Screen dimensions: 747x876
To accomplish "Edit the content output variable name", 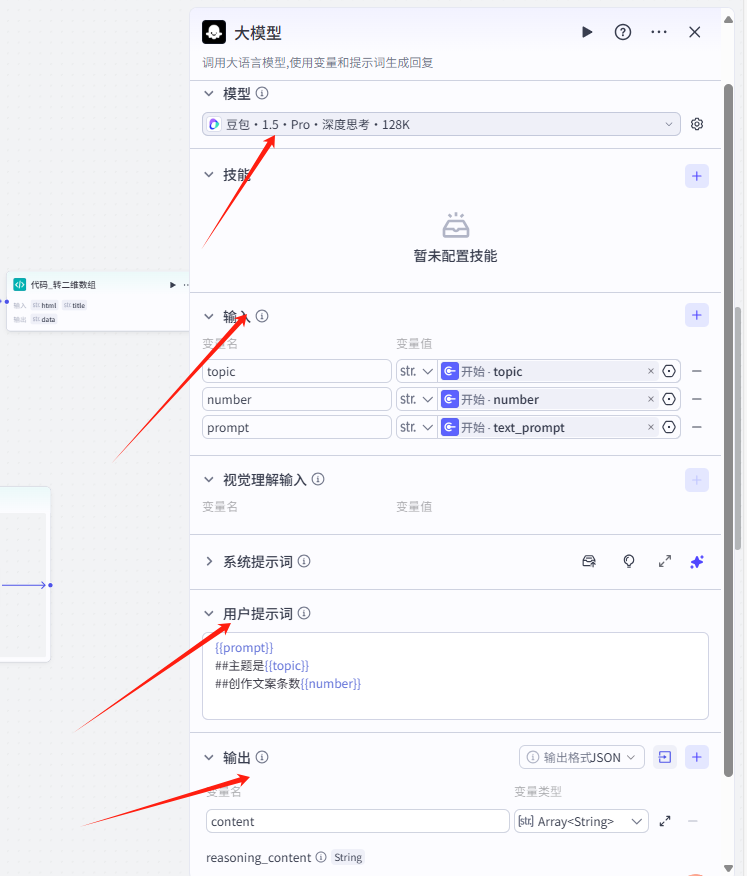I will tap(358, 821).
